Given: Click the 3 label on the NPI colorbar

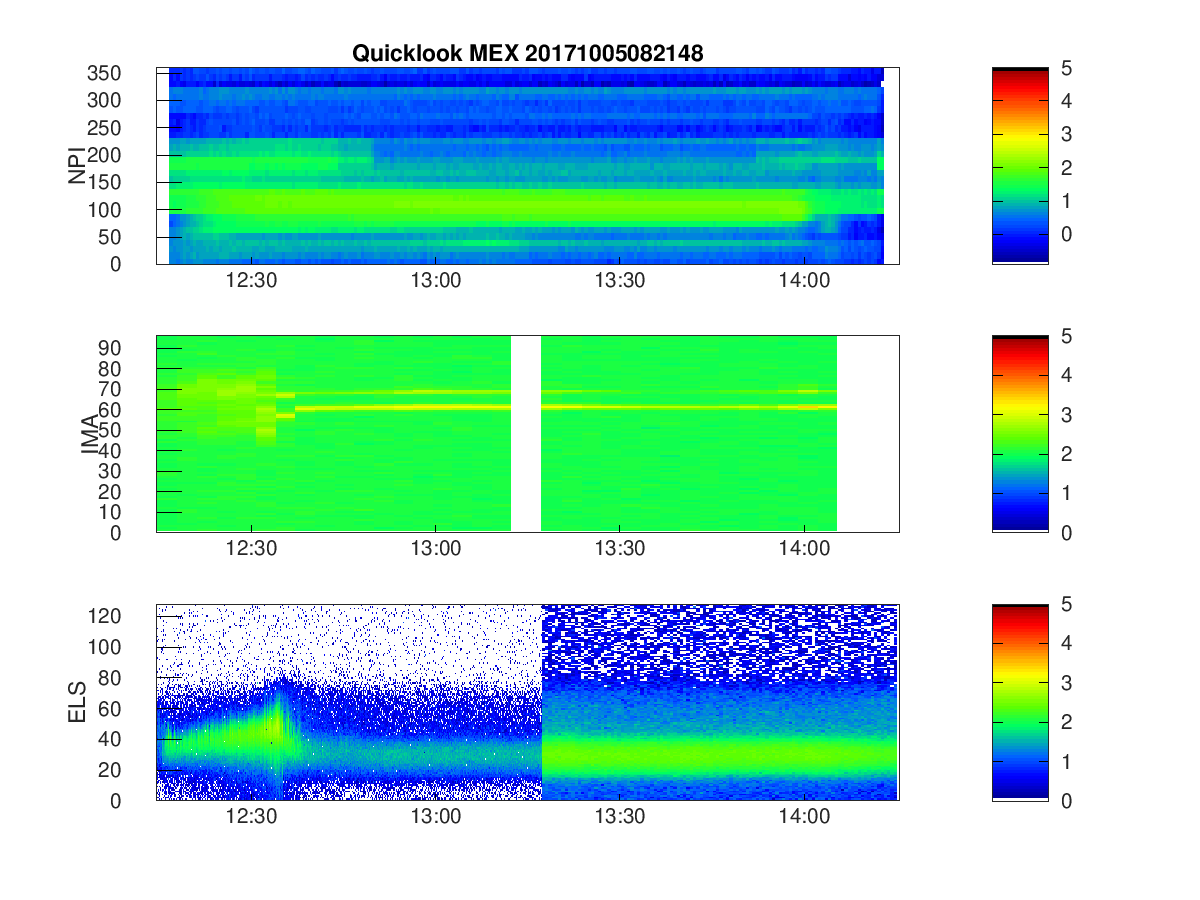Looking at the screenshot, I should (x=1065, y=134).
